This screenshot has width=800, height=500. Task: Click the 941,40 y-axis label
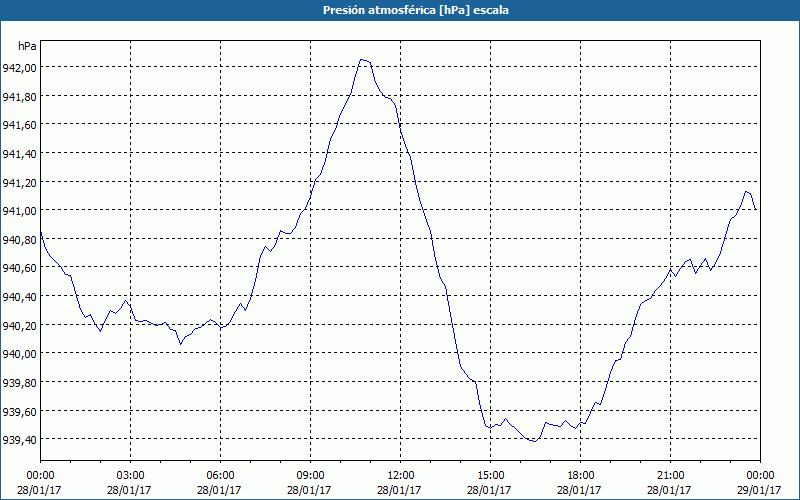(x=19, y=153)
